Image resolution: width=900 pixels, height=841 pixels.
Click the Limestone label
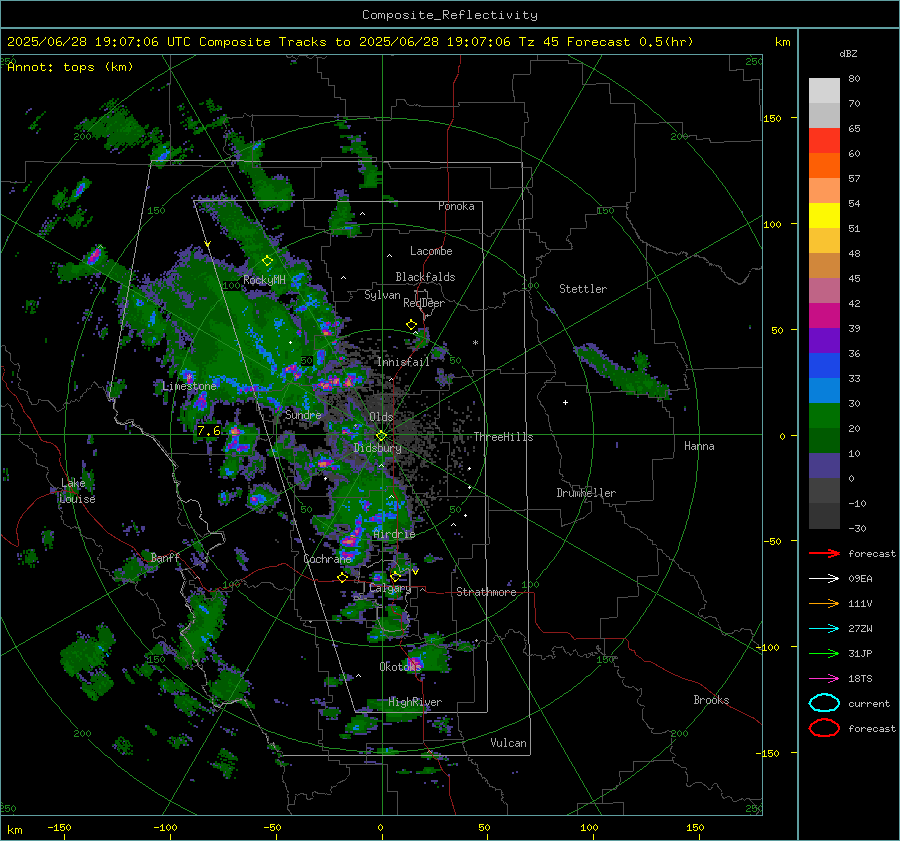(x=189, y=386)
